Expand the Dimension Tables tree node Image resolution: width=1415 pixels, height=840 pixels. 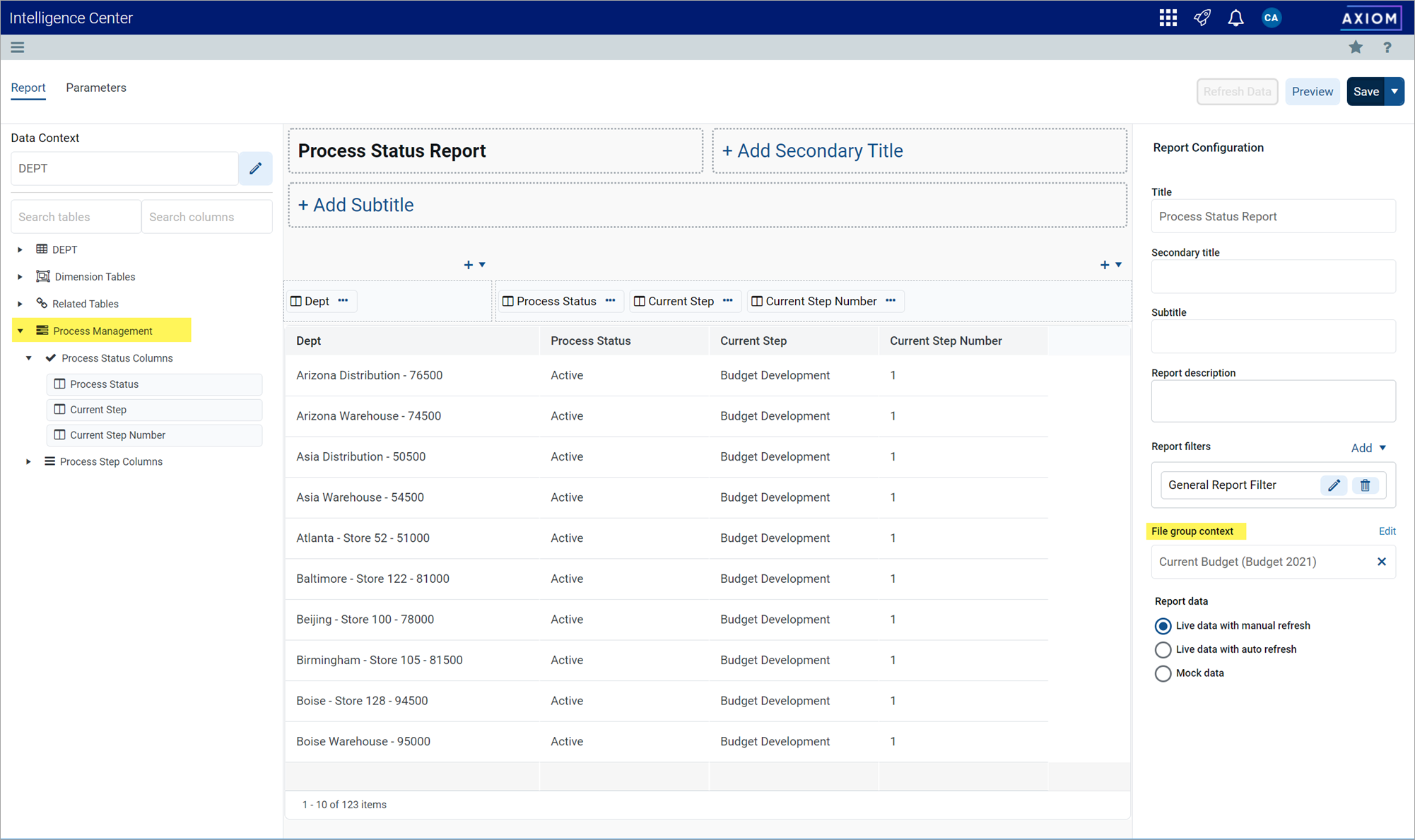pyautogui.click(x=20, y=277)
